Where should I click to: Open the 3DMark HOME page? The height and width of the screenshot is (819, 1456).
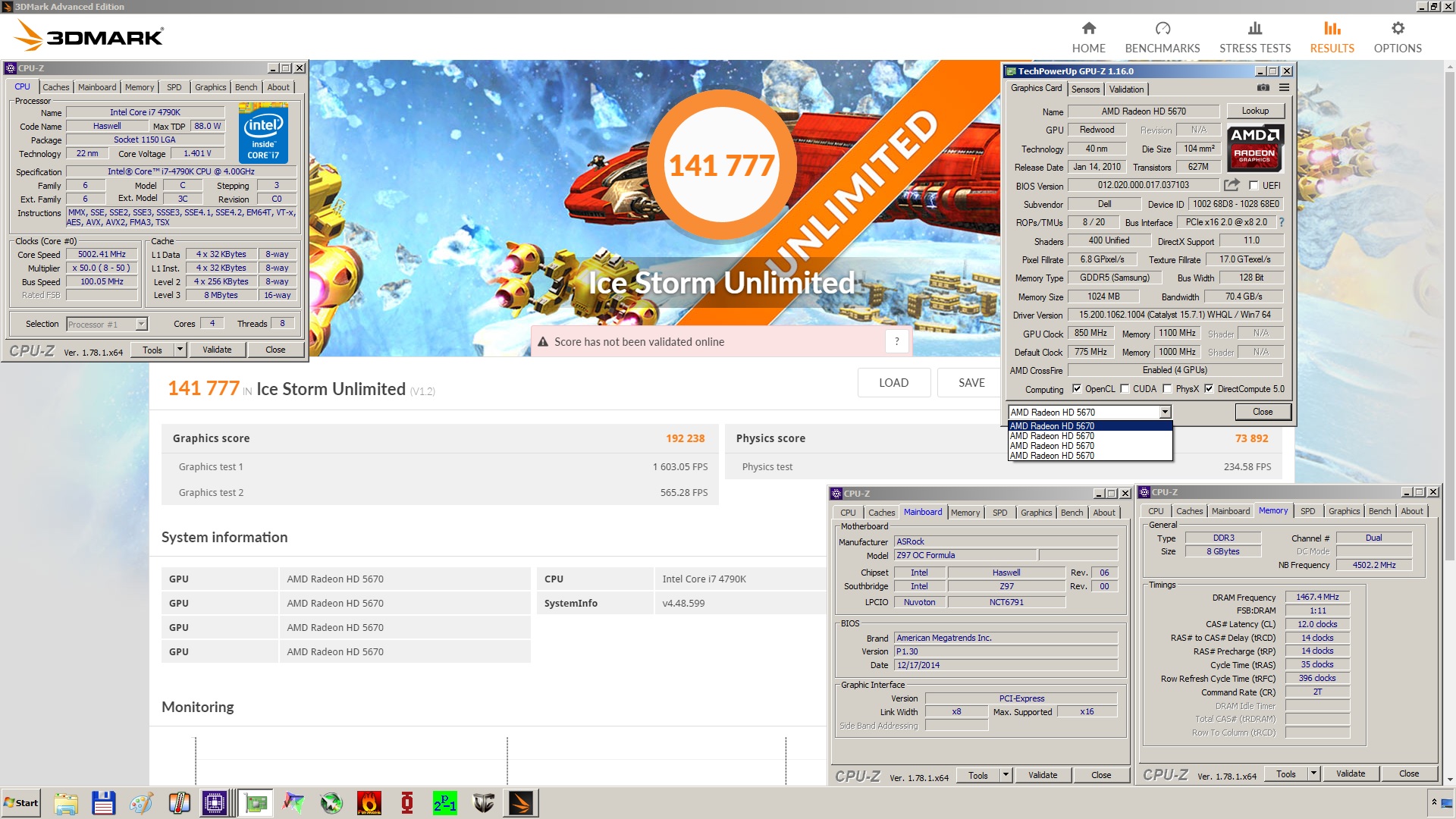point(1088,37)
